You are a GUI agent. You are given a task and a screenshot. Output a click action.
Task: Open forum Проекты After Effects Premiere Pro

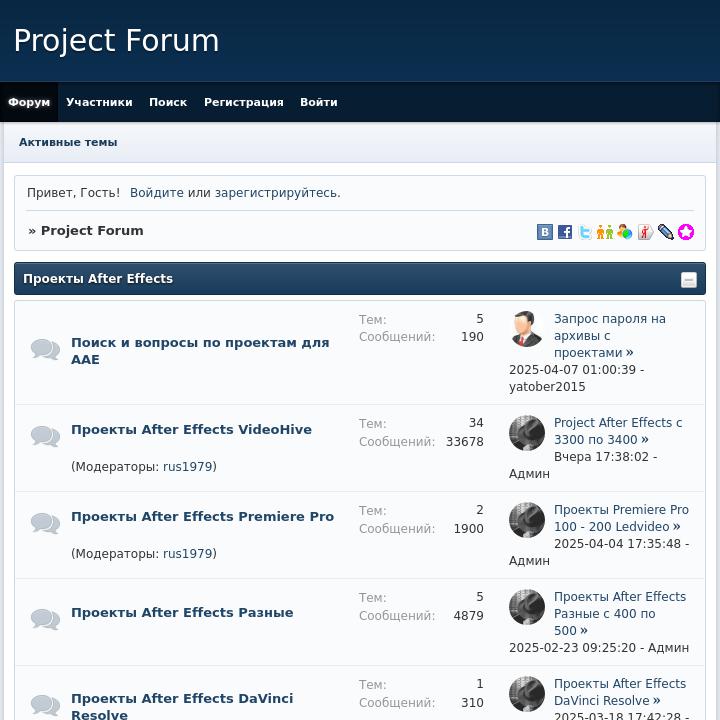(202, 516)
